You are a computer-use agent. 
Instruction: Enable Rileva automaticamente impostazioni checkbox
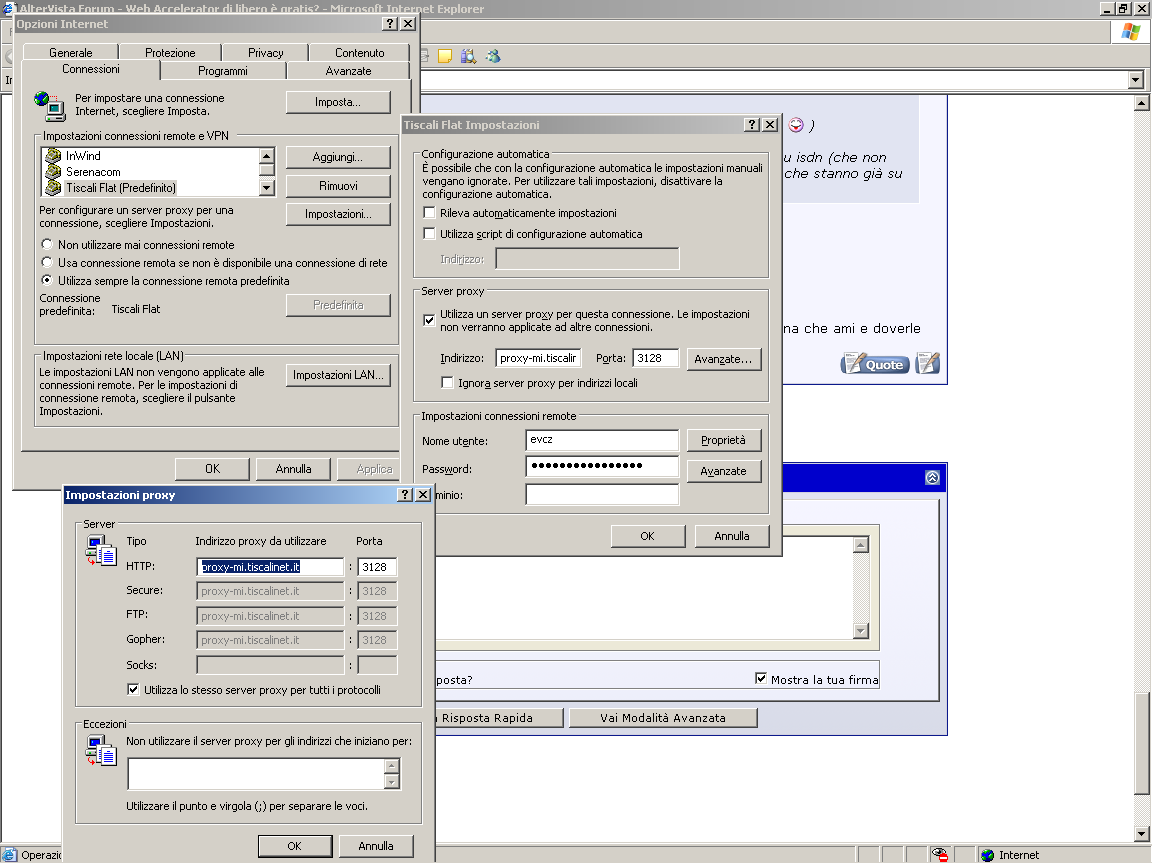pos(430,213)
